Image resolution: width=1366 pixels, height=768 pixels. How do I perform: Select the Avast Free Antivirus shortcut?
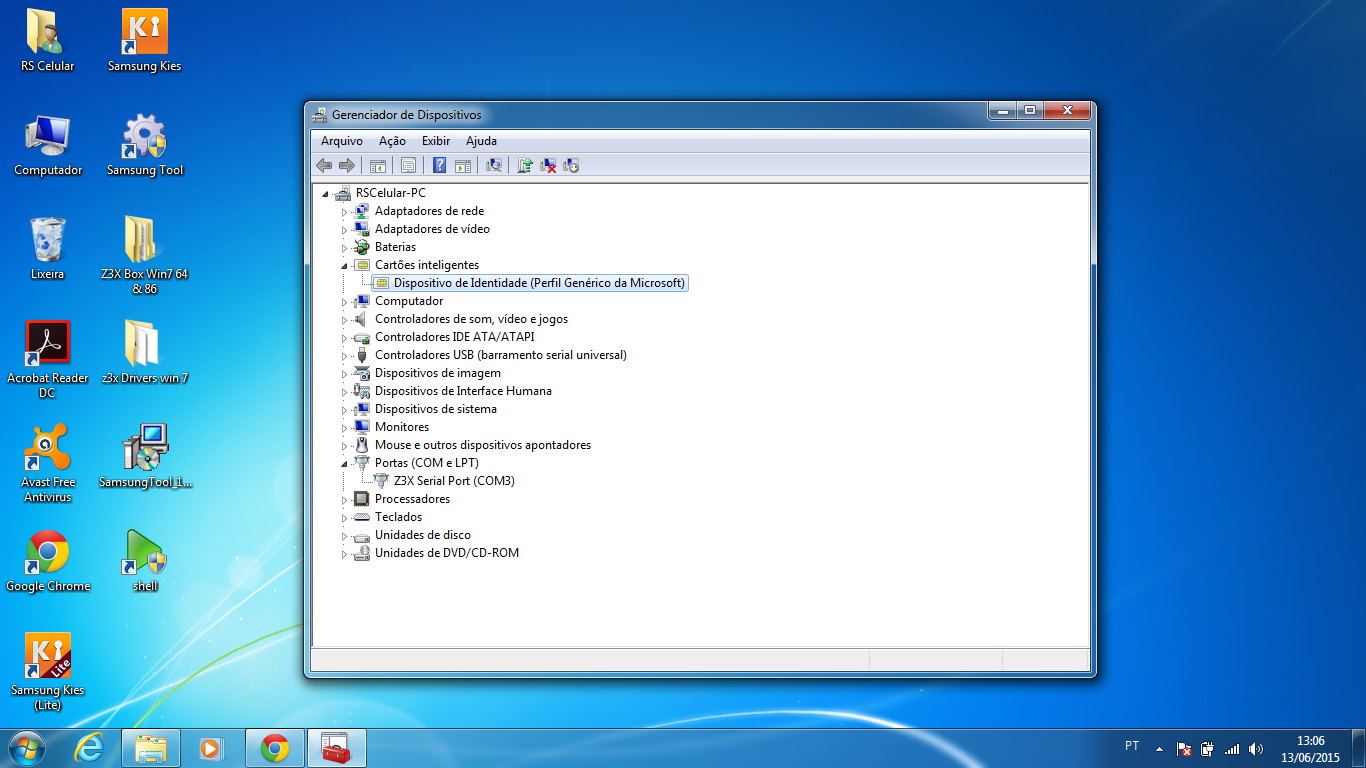47,464
